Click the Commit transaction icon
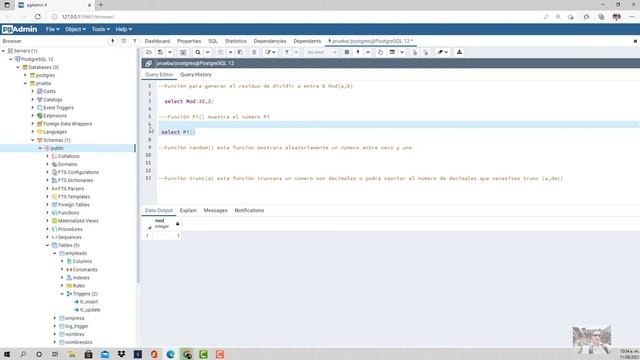Screen dimensions: 640x360 (414, 52)
